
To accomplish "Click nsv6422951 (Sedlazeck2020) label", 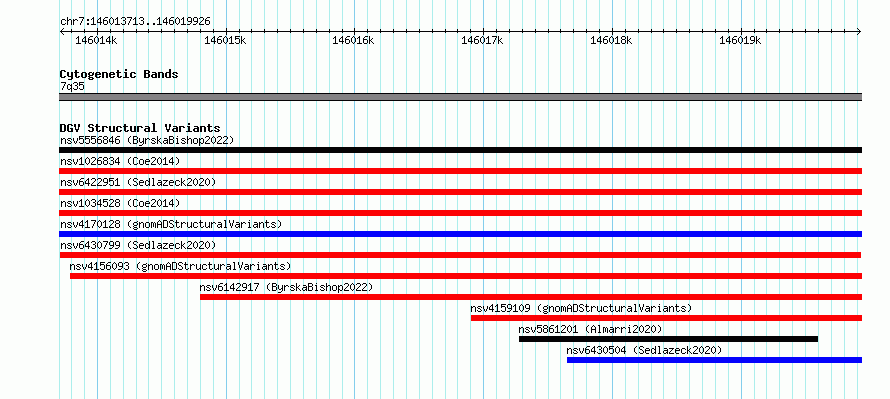I will pyautogui.click(x=138, y=182).
